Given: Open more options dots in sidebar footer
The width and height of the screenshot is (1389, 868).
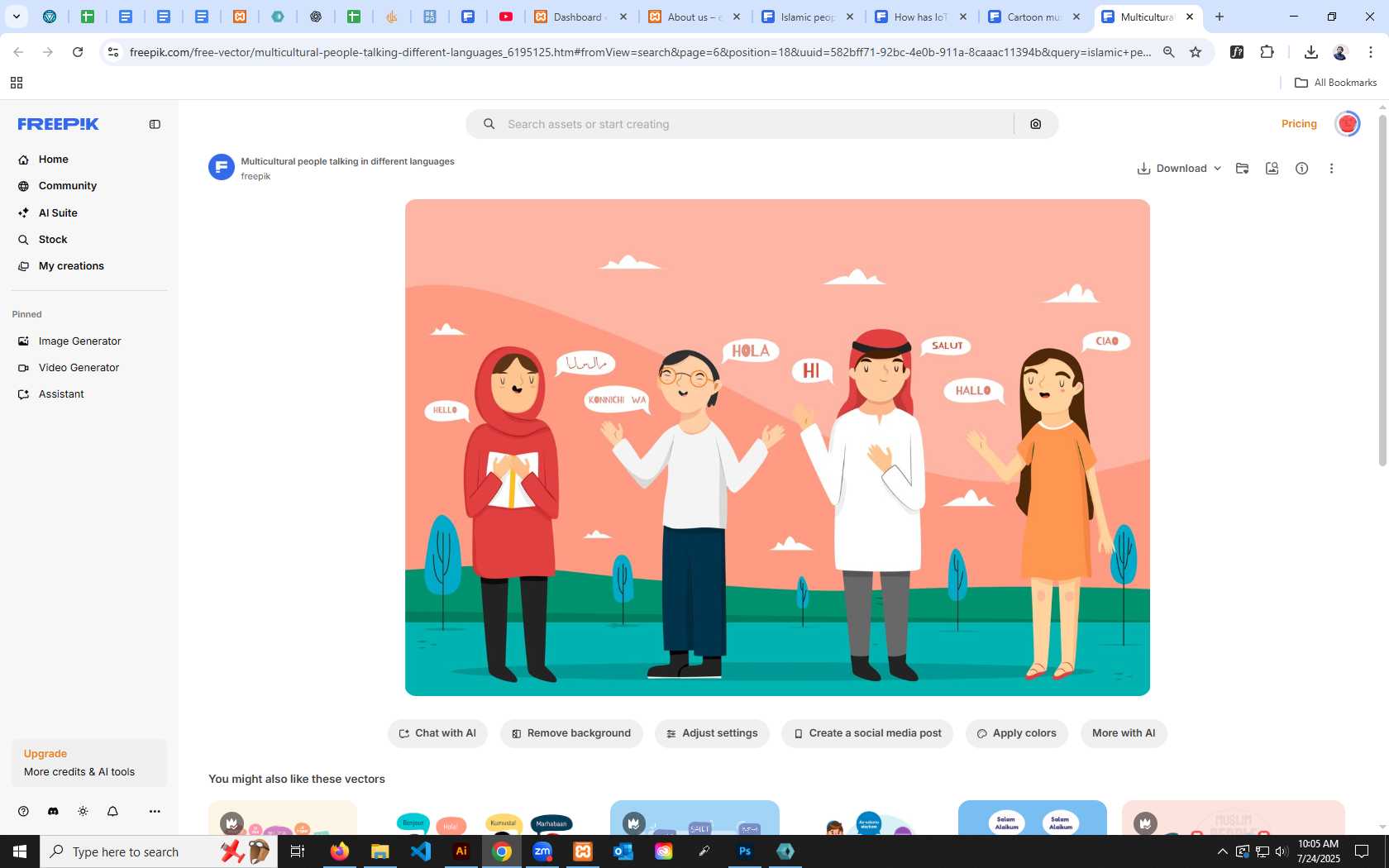Looking at the screenshot, I should pyautogui.click(x=155, y=811).
